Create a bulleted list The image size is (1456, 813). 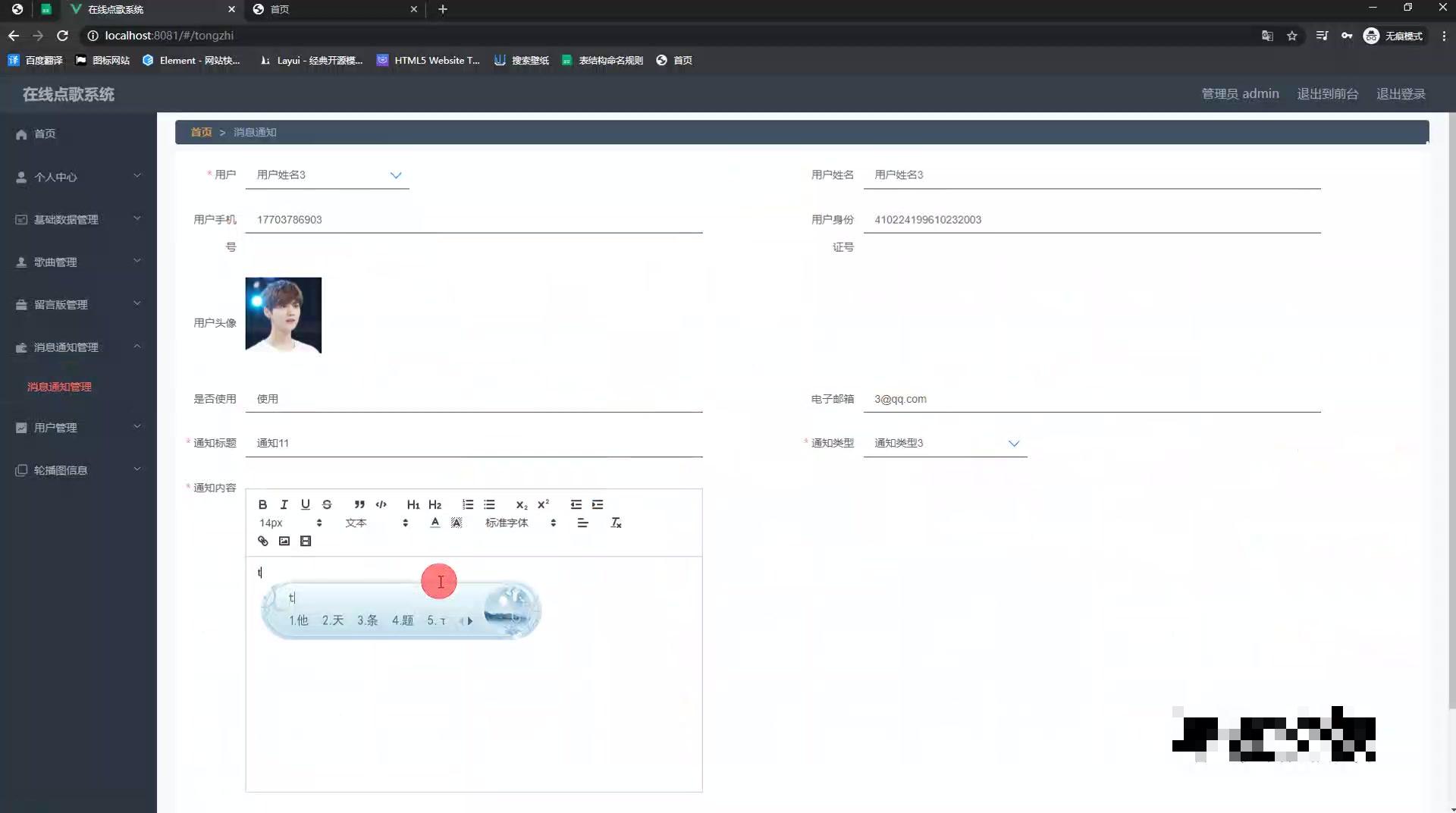[x=489, y=504]
